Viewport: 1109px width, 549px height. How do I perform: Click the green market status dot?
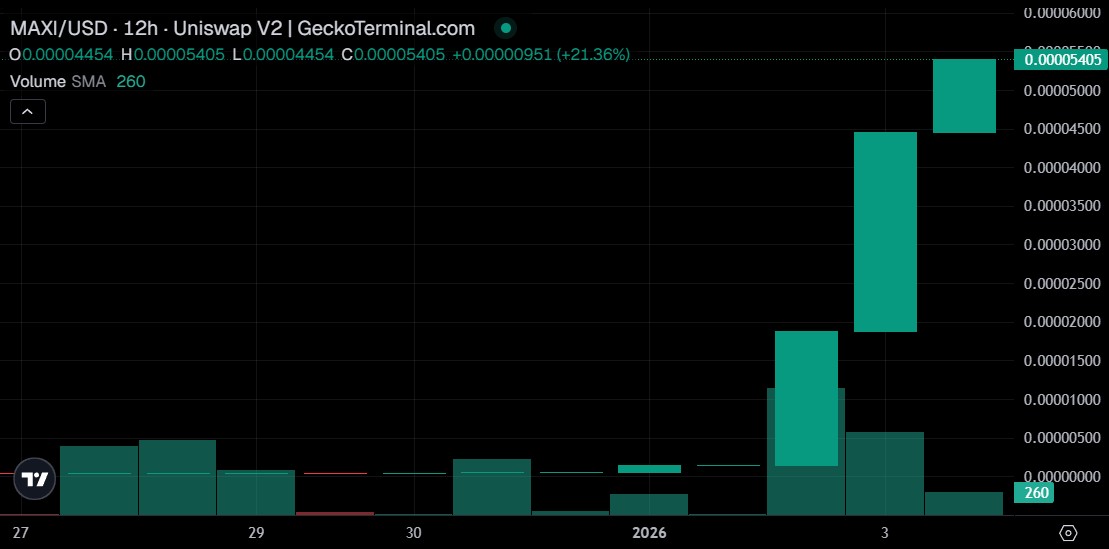506,28
